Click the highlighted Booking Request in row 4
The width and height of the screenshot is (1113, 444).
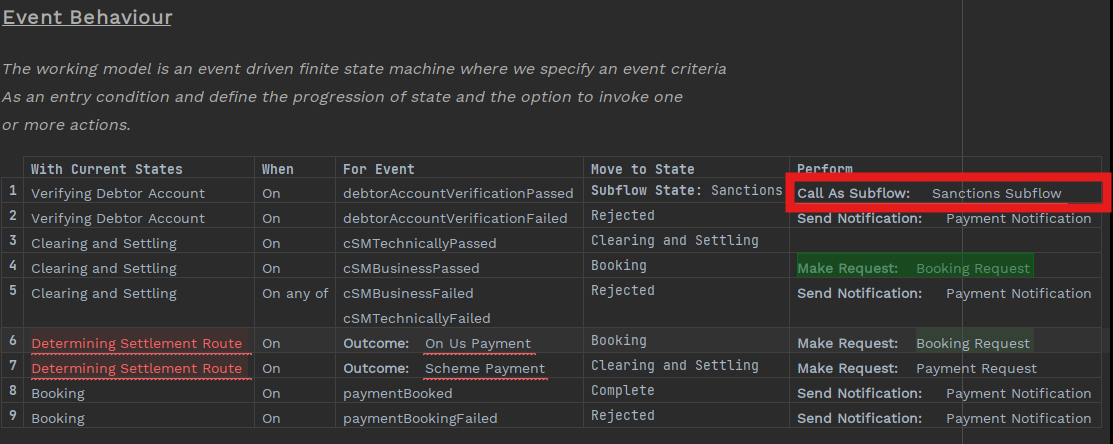972,268
